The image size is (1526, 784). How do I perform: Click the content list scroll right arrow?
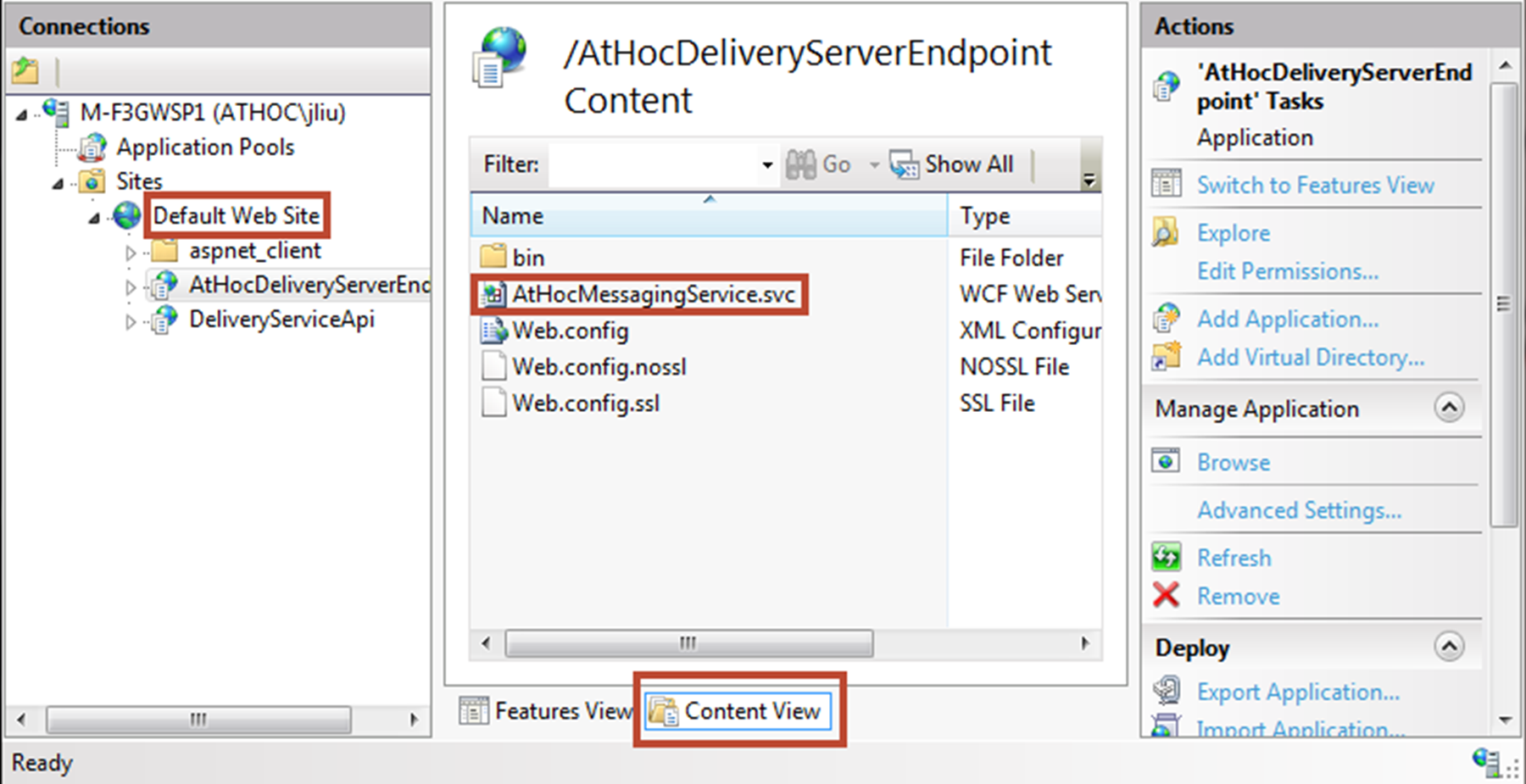coord(1085,643)
